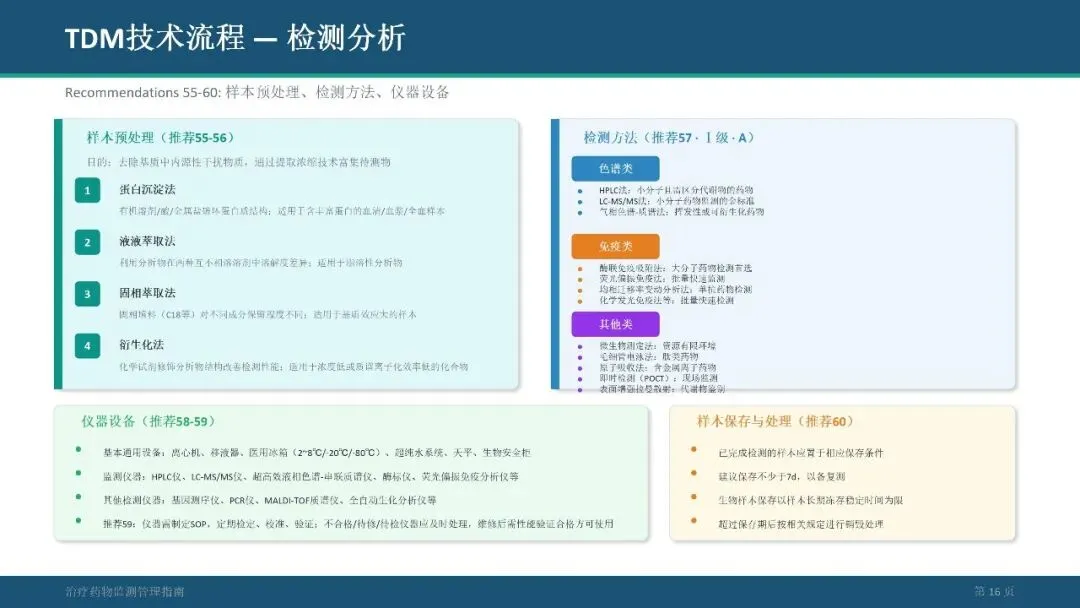Click the description mentioning C18等
Screen dimensions: 1080x608
click(267, 314)
